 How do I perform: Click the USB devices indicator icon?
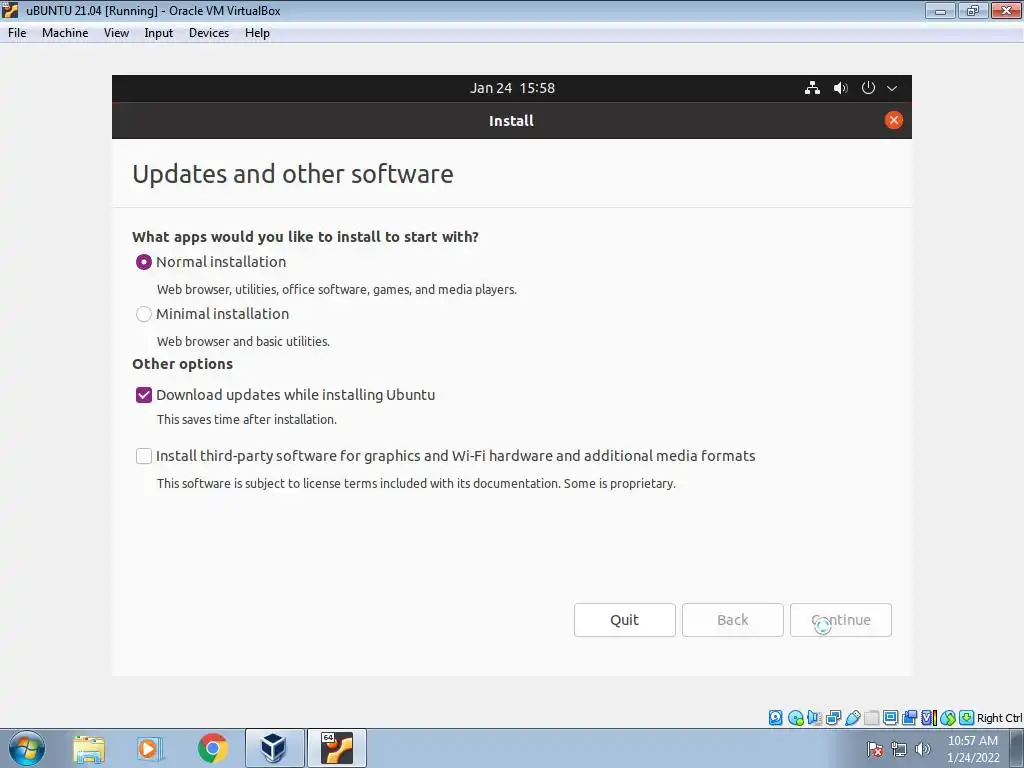click(x=852, y=718)
